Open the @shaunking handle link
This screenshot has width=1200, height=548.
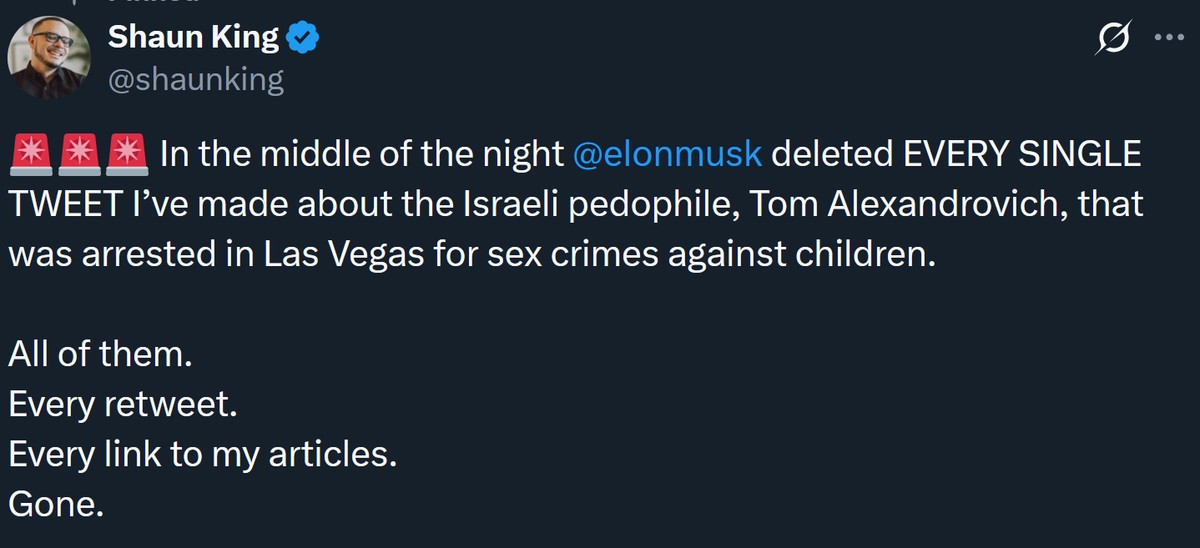tap(196, 79)
